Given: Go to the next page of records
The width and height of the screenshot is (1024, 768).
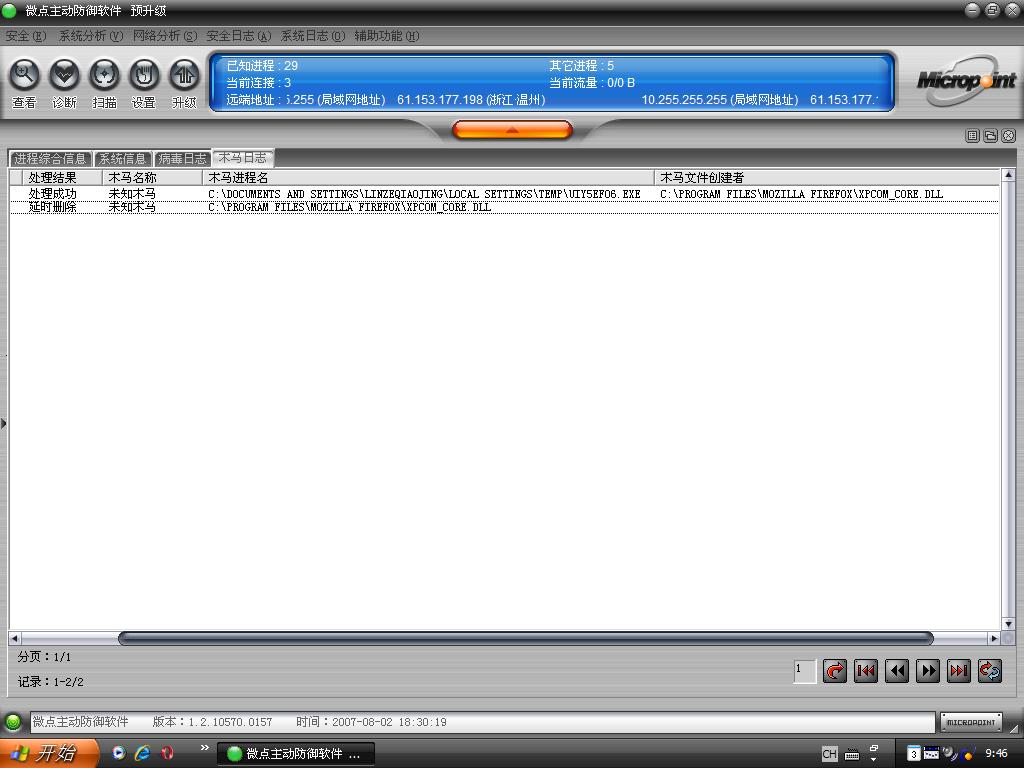Looking at the screenshot, I should [927, 671].
